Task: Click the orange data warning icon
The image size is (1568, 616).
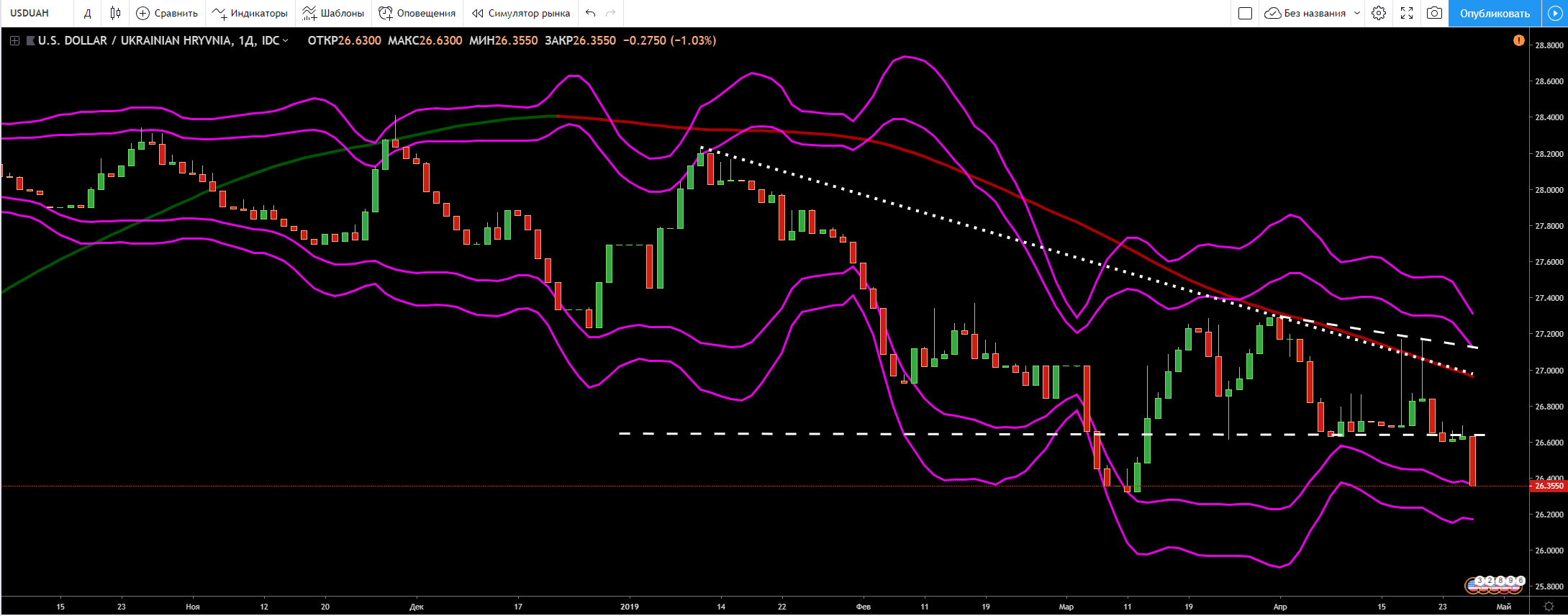Action: [x=1518, y=40]
